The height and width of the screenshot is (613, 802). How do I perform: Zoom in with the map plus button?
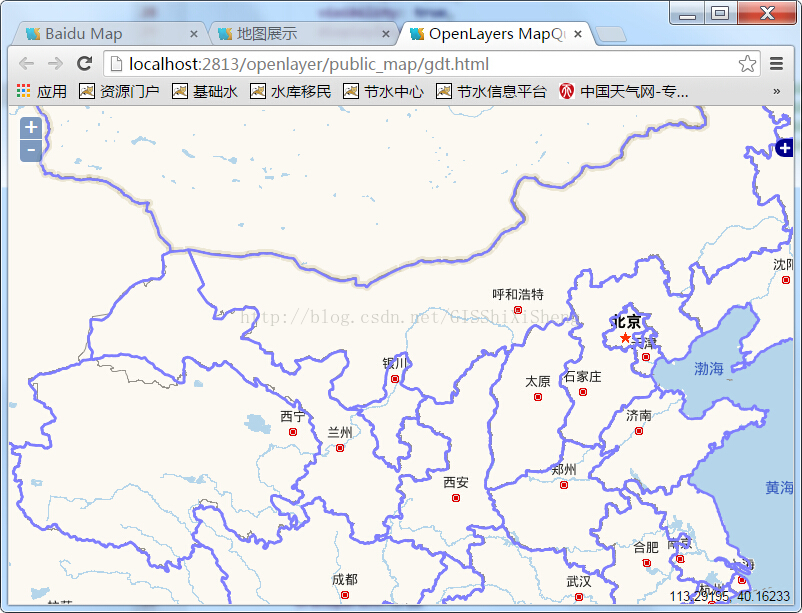(x=31, y=127)
